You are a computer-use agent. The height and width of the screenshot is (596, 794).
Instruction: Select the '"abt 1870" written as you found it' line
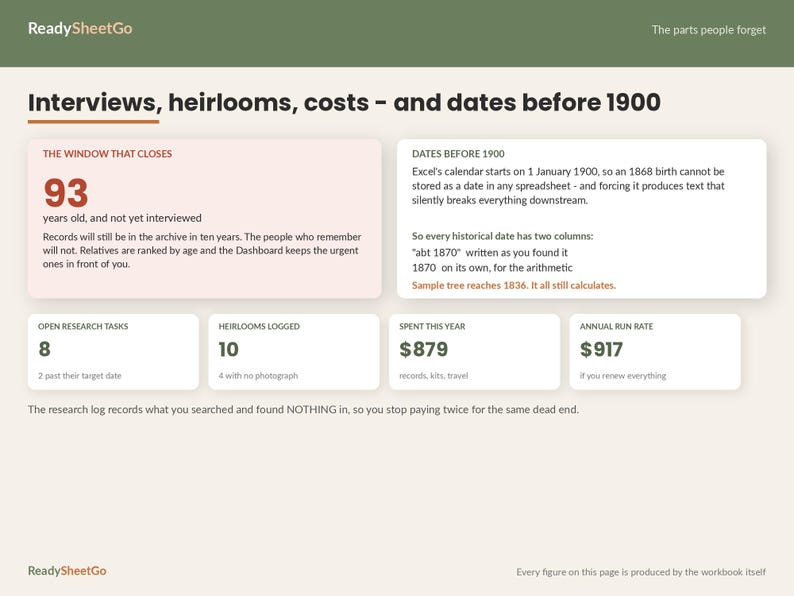(x=490, y=252)
